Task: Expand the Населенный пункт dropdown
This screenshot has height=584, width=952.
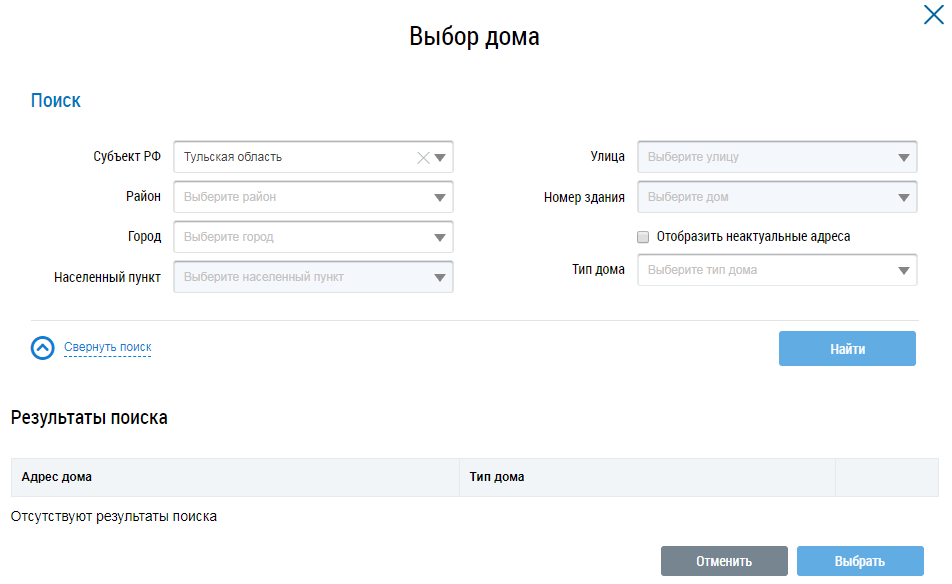Action: 440,277
